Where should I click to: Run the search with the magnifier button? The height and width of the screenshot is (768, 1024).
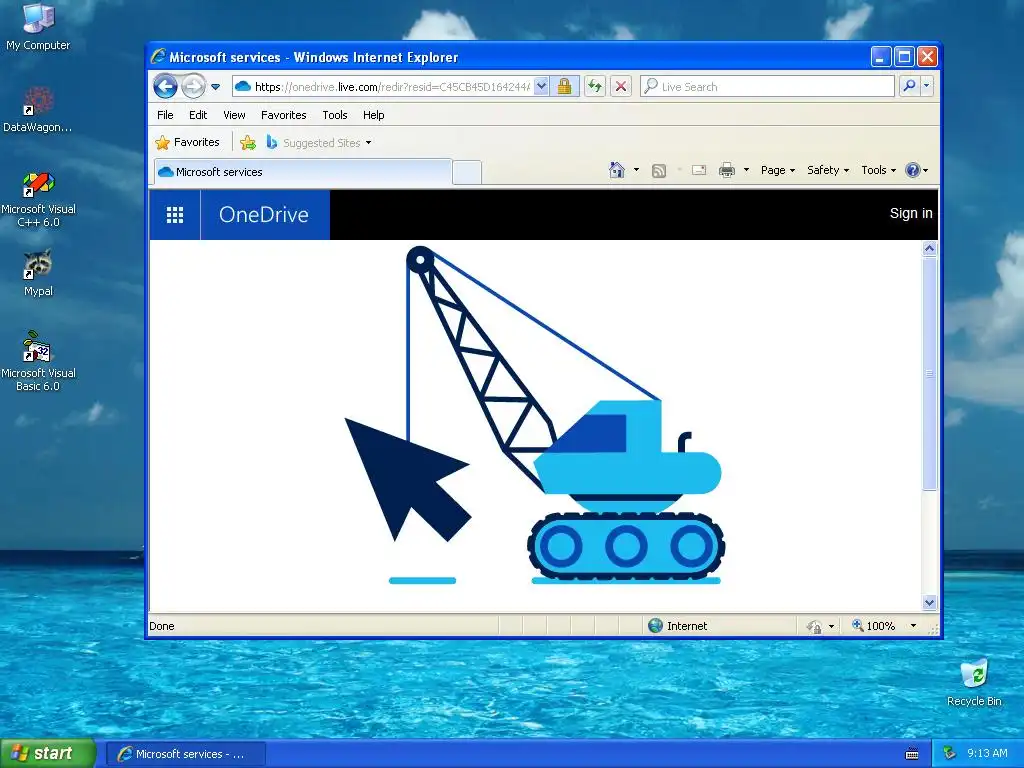click(909, 86)
